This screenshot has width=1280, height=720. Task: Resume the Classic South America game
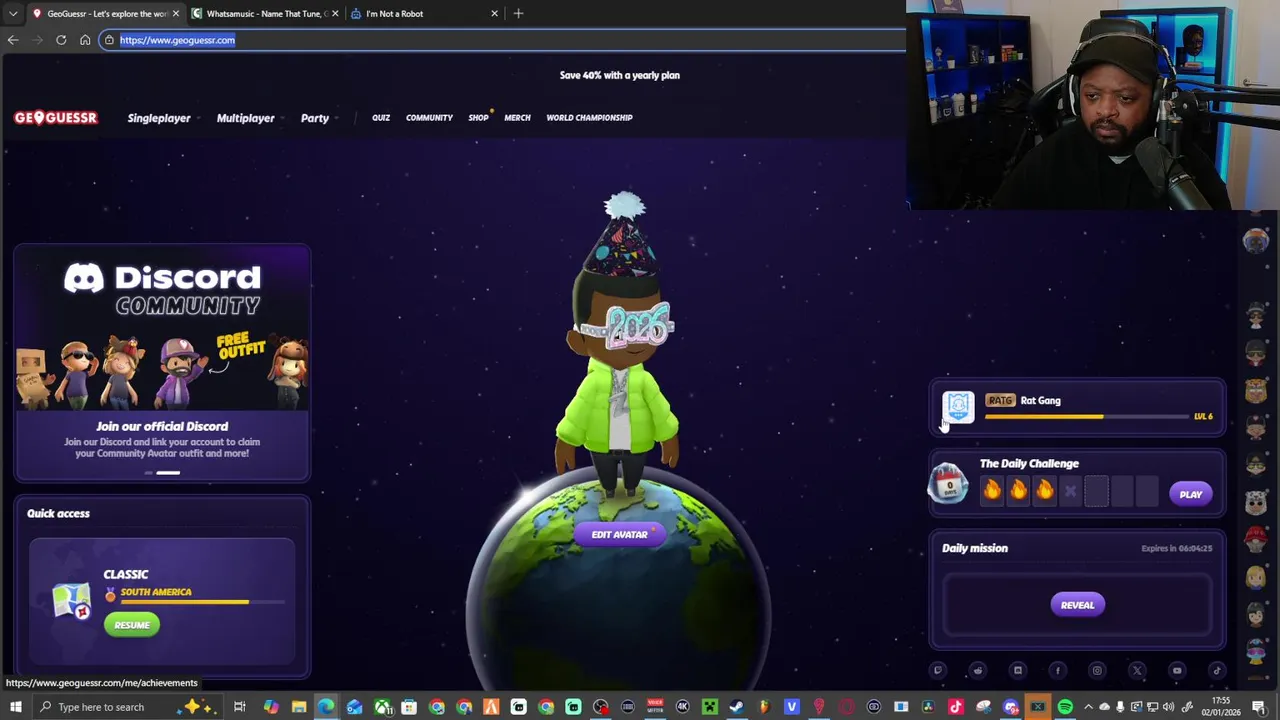(132, 625)
